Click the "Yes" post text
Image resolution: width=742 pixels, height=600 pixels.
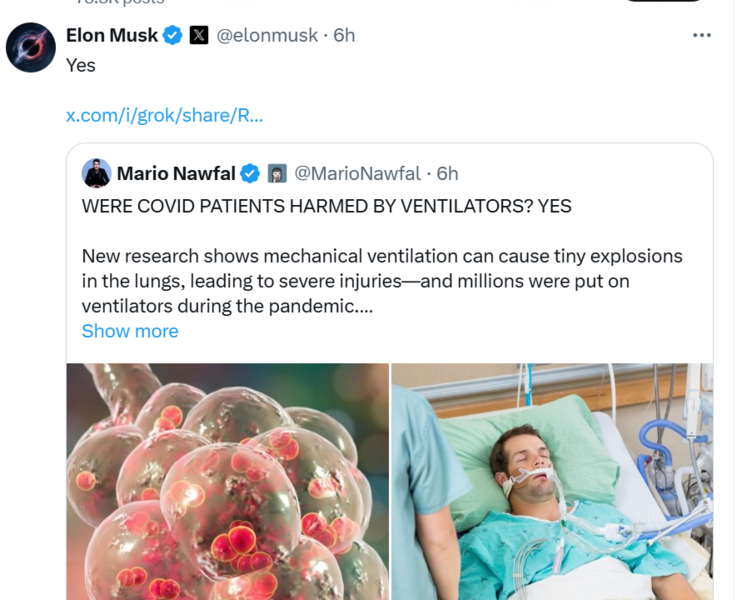click(x=81, y=65)
